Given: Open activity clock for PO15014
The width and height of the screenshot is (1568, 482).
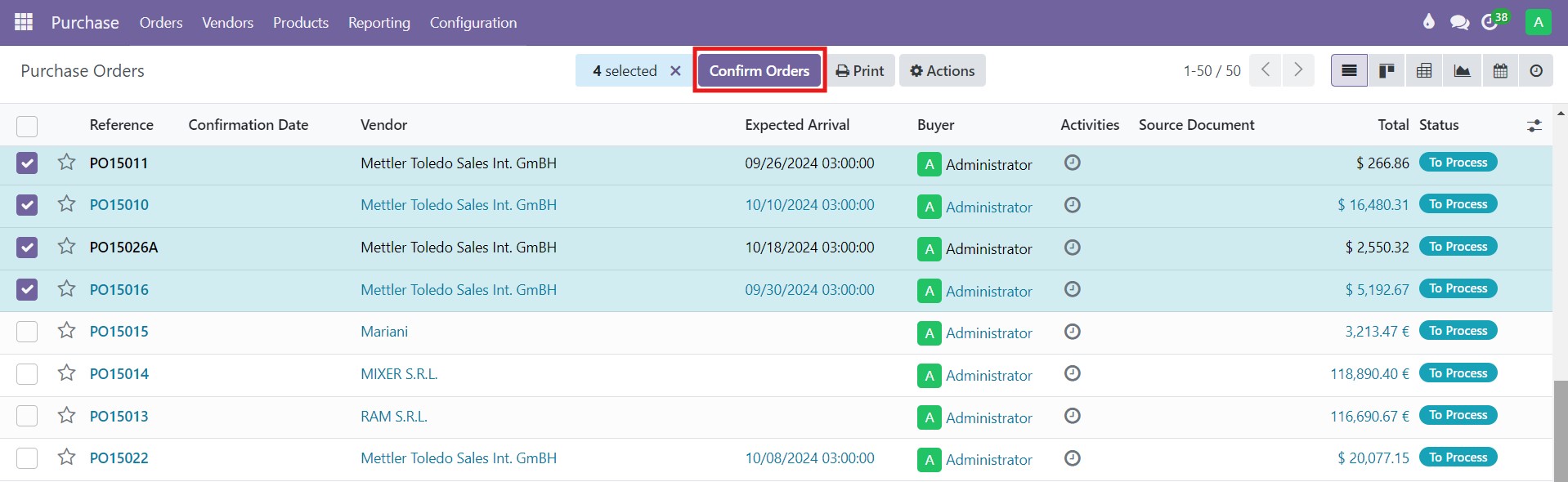Looking at the screenshot, I should pyautogui.click(x=1073, y=373).
